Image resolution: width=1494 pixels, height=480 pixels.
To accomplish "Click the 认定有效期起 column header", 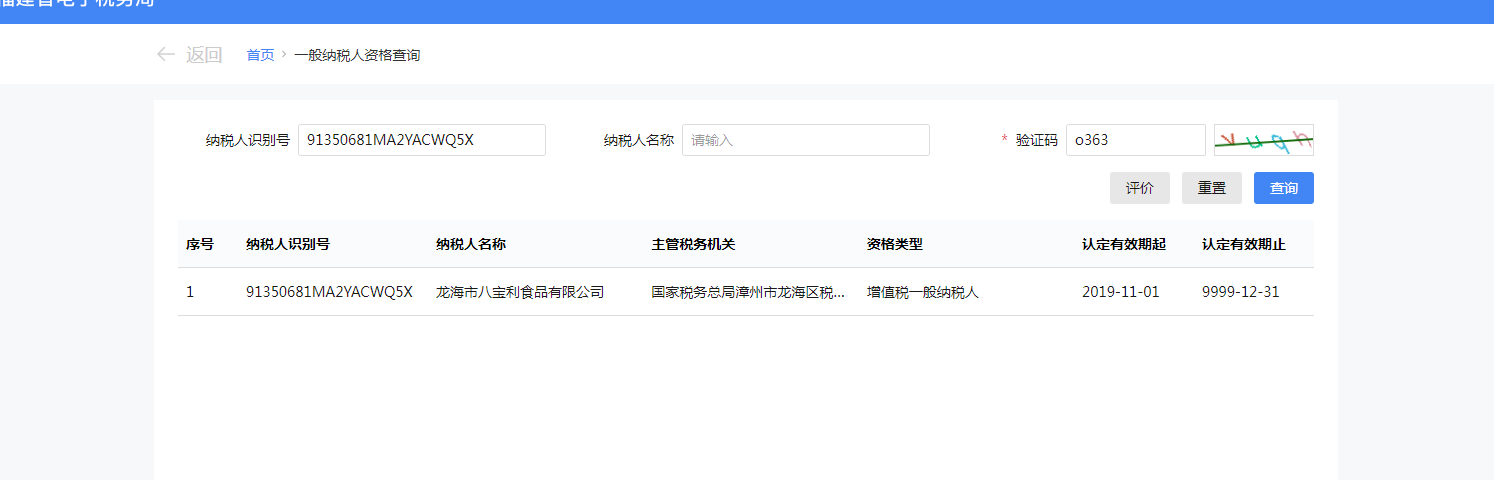I will tap(1123, 244).
